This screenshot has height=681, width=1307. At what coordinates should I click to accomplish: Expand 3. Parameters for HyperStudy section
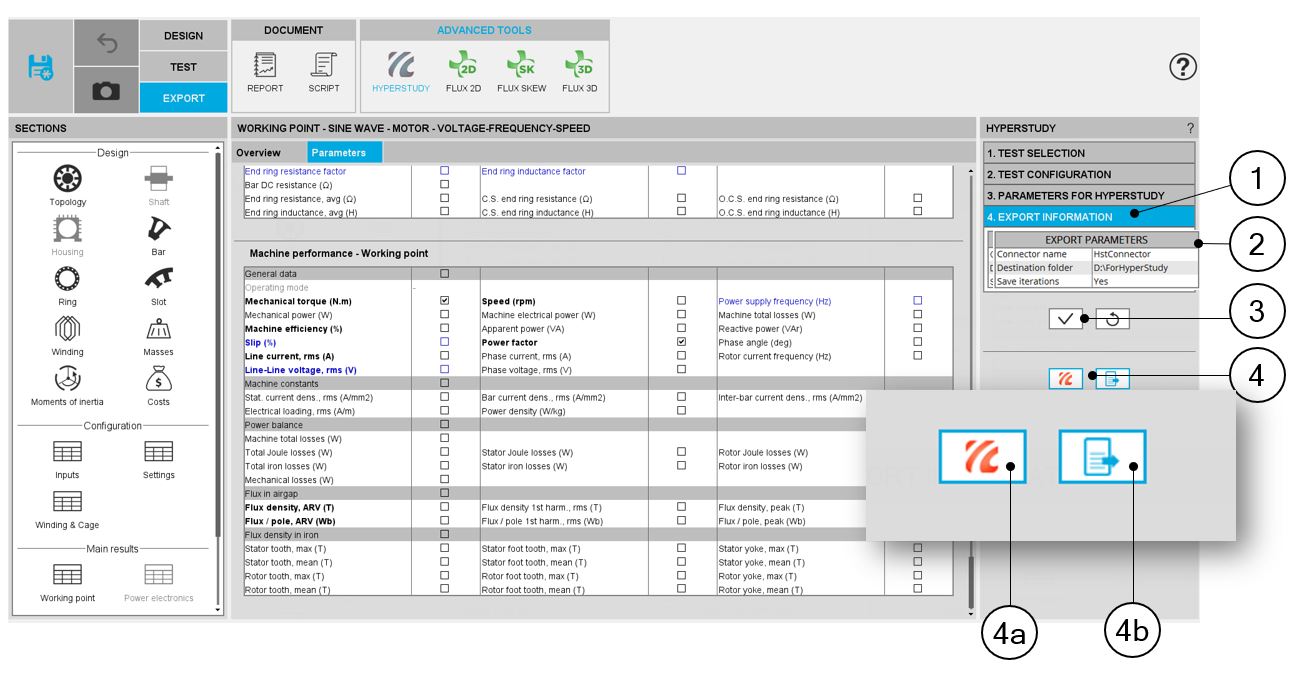(1089, 195)
